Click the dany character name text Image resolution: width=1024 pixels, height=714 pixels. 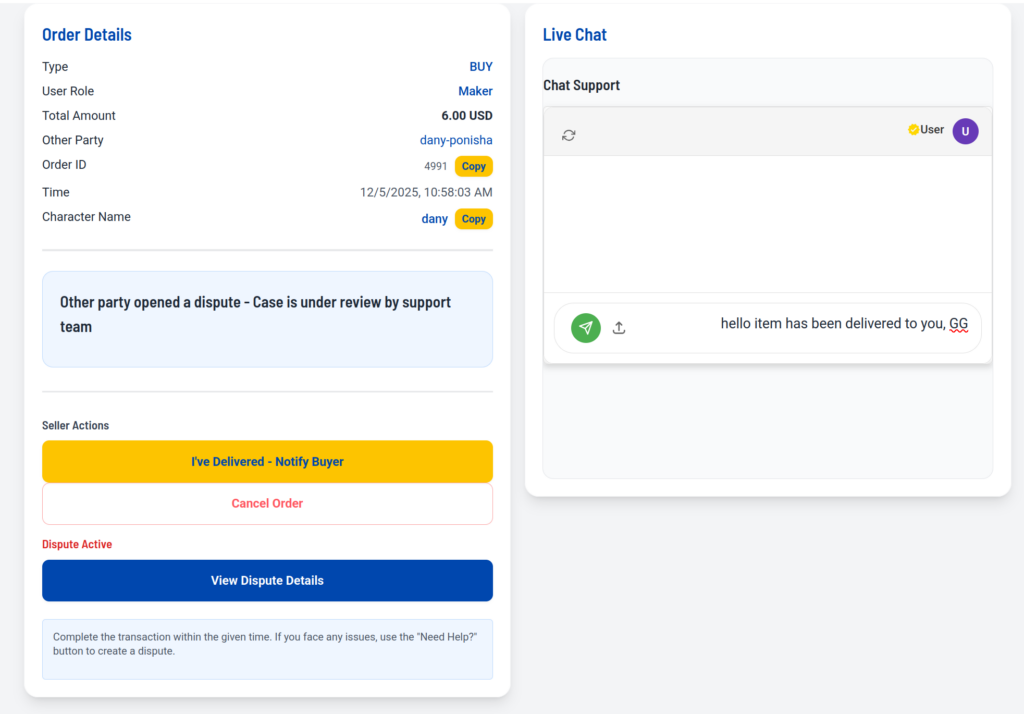pos(435,219)
